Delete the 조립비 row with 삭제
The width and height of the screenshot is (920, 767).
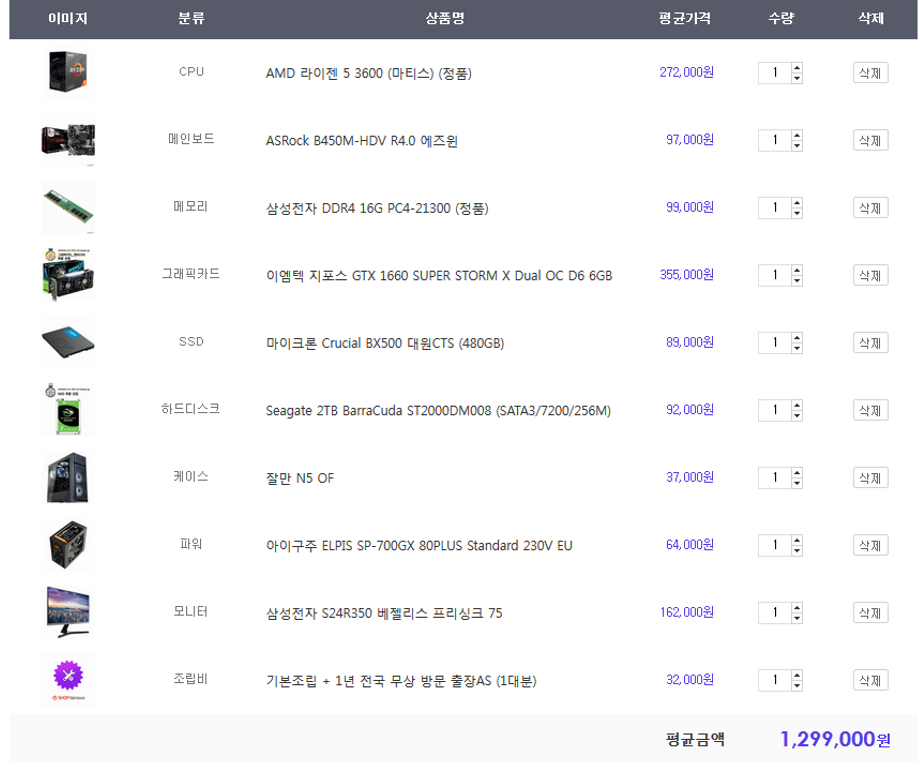[x=870, y=680]
